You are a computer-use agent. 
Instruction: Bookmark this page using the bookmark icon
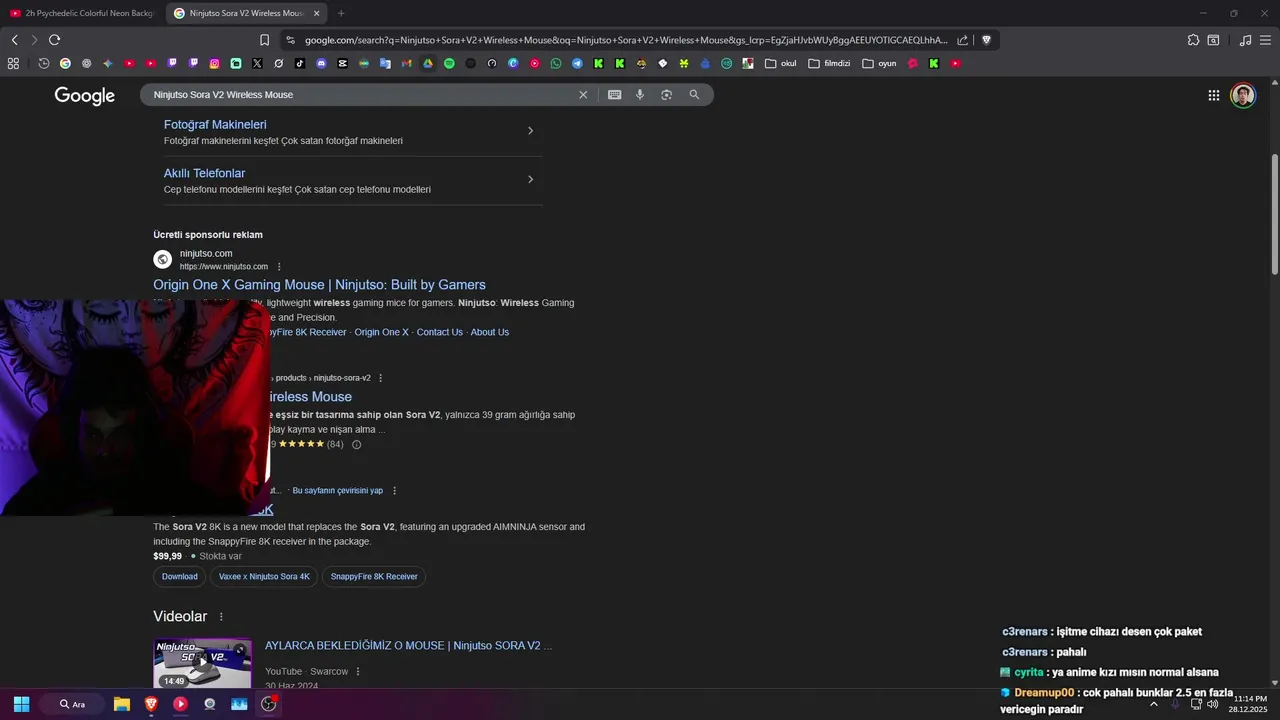coord(264,40)
